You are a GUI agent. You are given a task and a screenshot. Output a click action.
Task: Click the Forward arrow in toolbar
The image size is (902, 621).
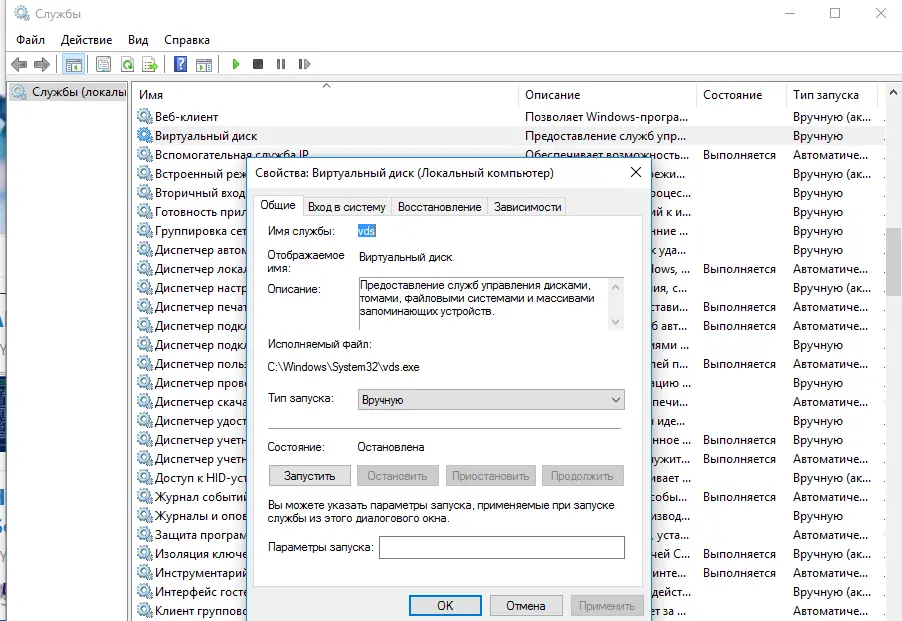[x=41, y=64]
